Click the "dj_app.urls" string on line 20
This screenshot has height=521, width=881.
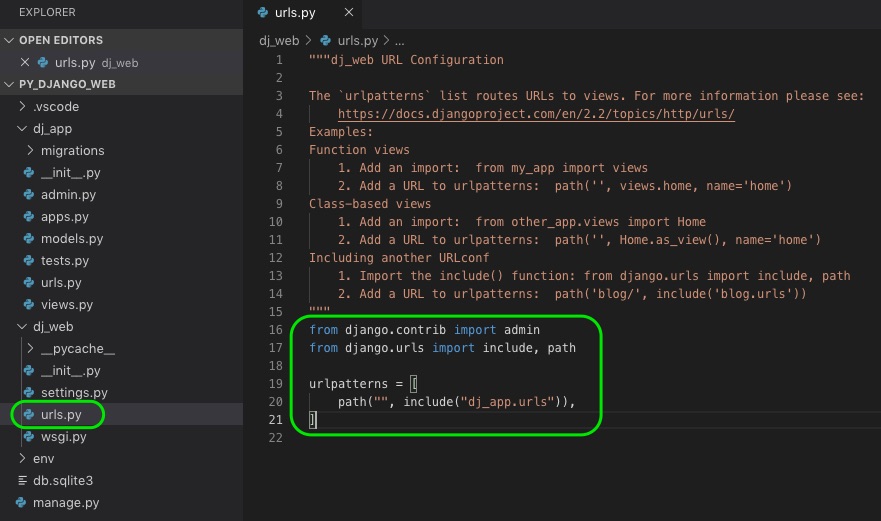point(507,402)
